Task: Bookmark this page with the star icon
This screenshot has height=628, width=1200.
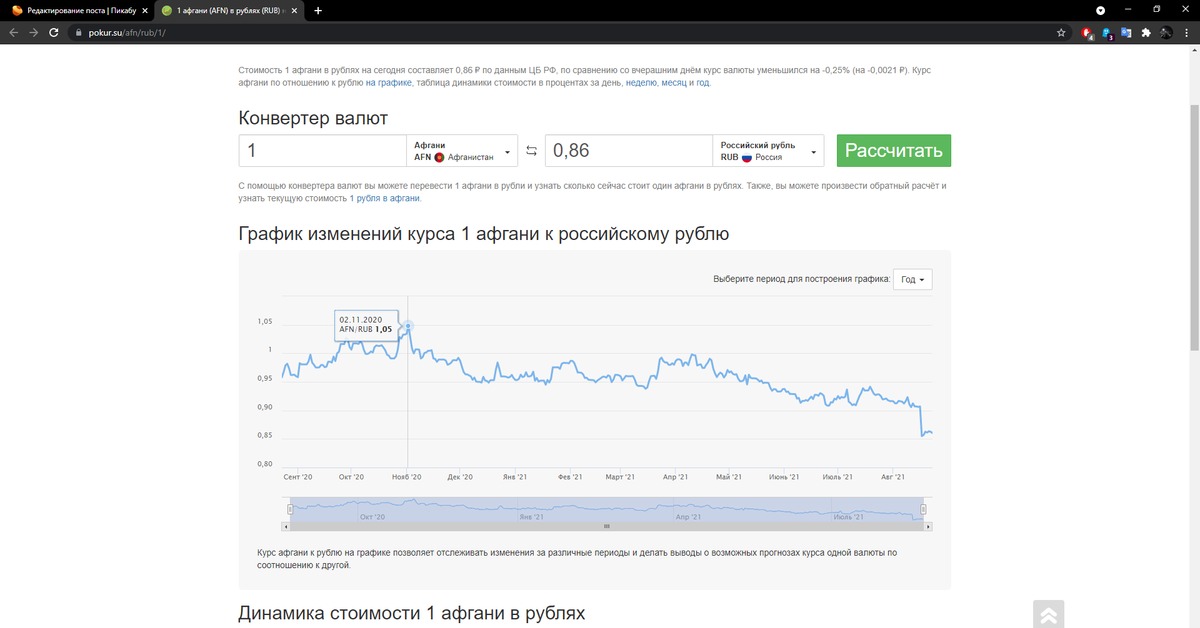Action: [1061, 32]
